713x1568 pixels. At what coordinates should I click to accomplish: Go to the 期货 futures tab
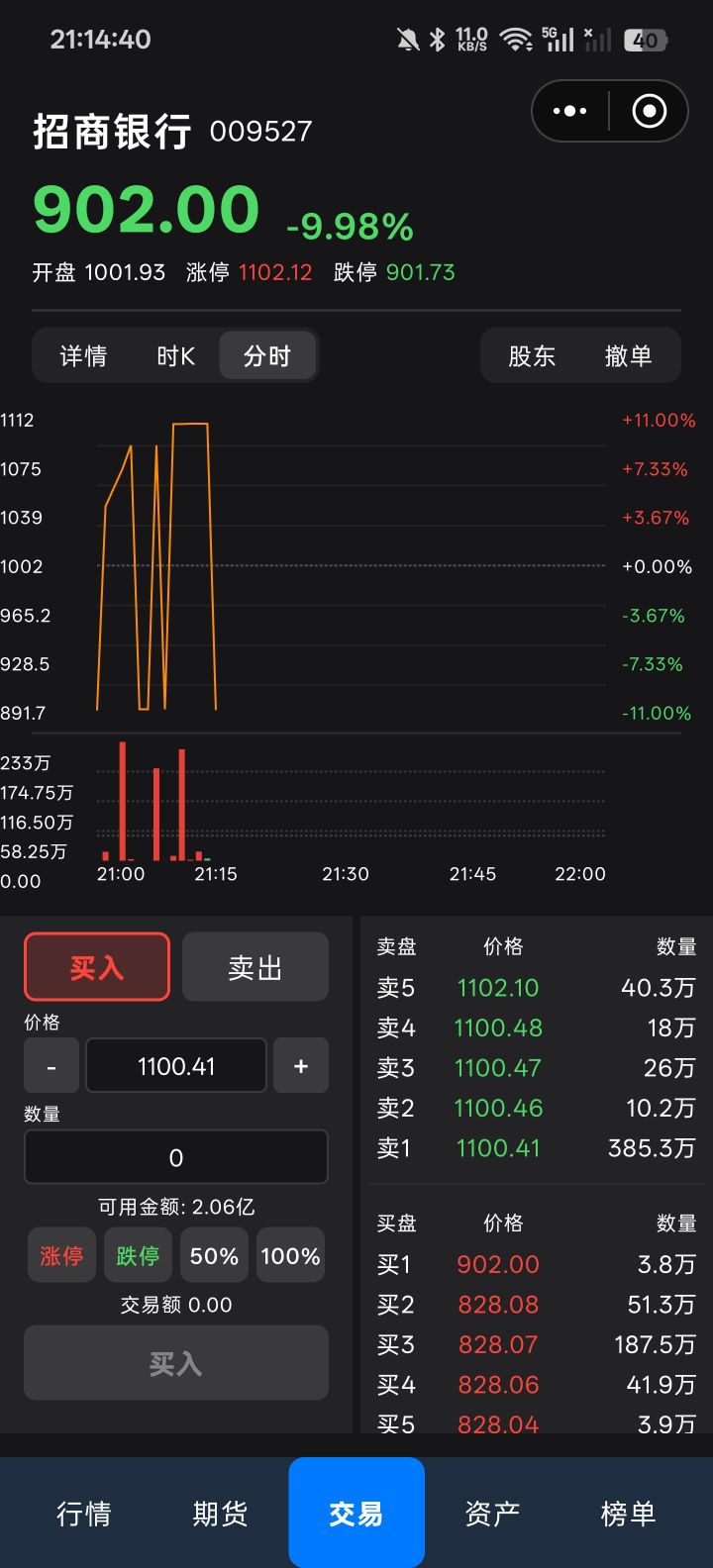click(220, 1514)
